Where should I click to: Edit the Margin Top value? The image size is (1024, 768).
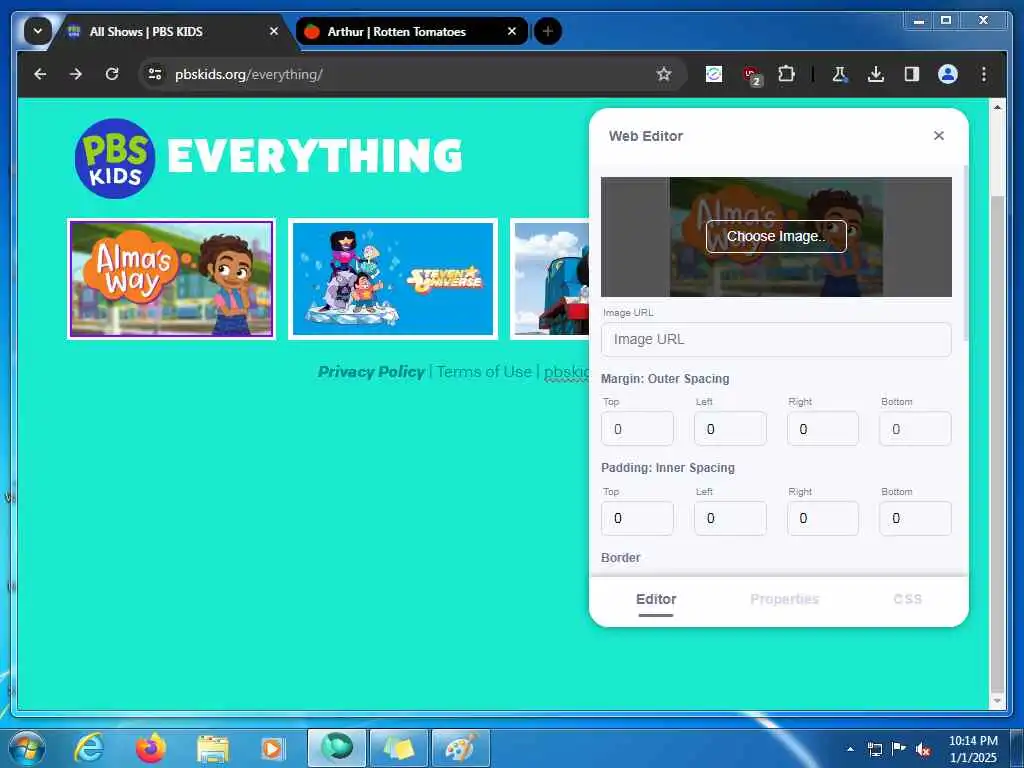[637, 429]
